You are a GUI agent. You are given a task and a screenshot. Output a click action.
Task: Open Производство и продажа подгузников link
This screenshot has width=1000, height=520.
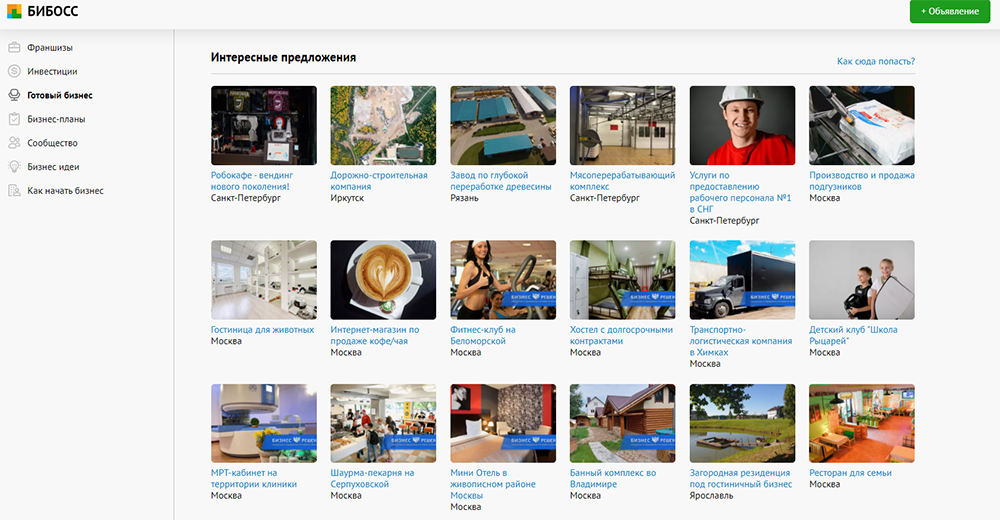862,181
